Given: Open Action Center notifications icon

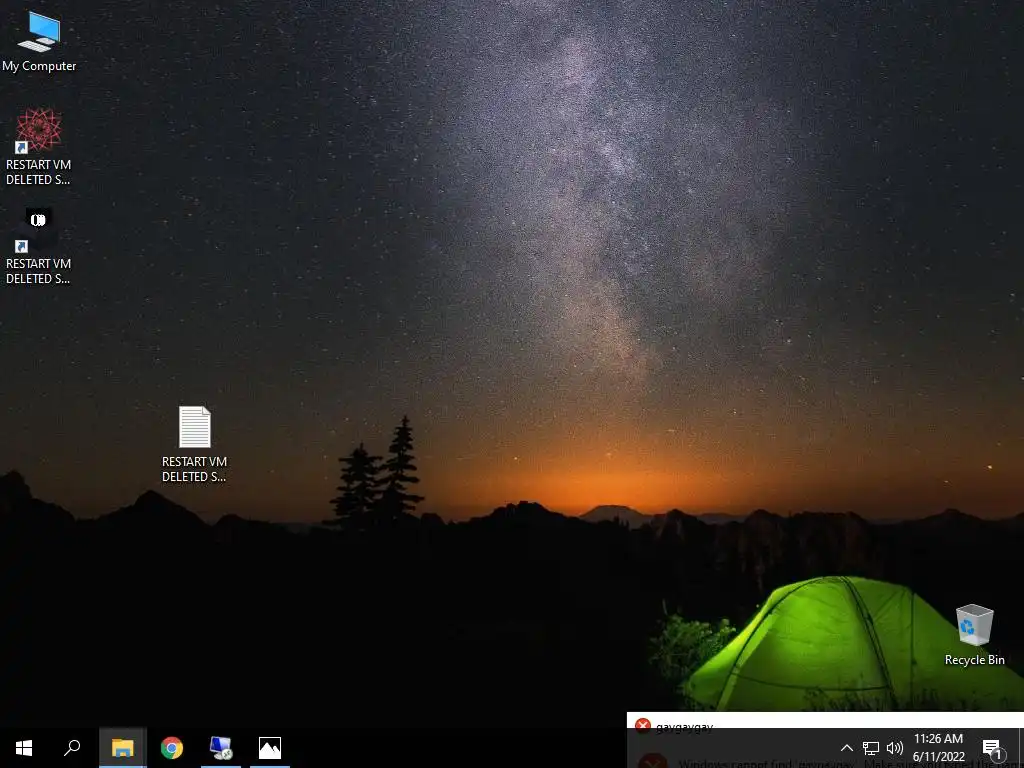Looking at the screenshot, I should coord(993,748).
